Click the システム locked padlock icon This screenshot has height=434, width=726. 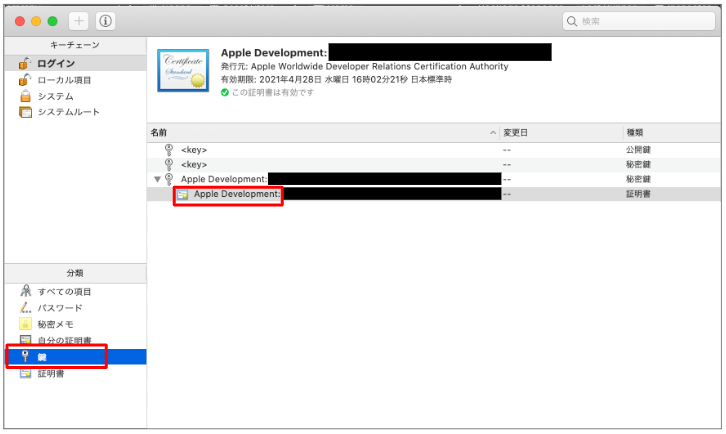click(25, 96)
